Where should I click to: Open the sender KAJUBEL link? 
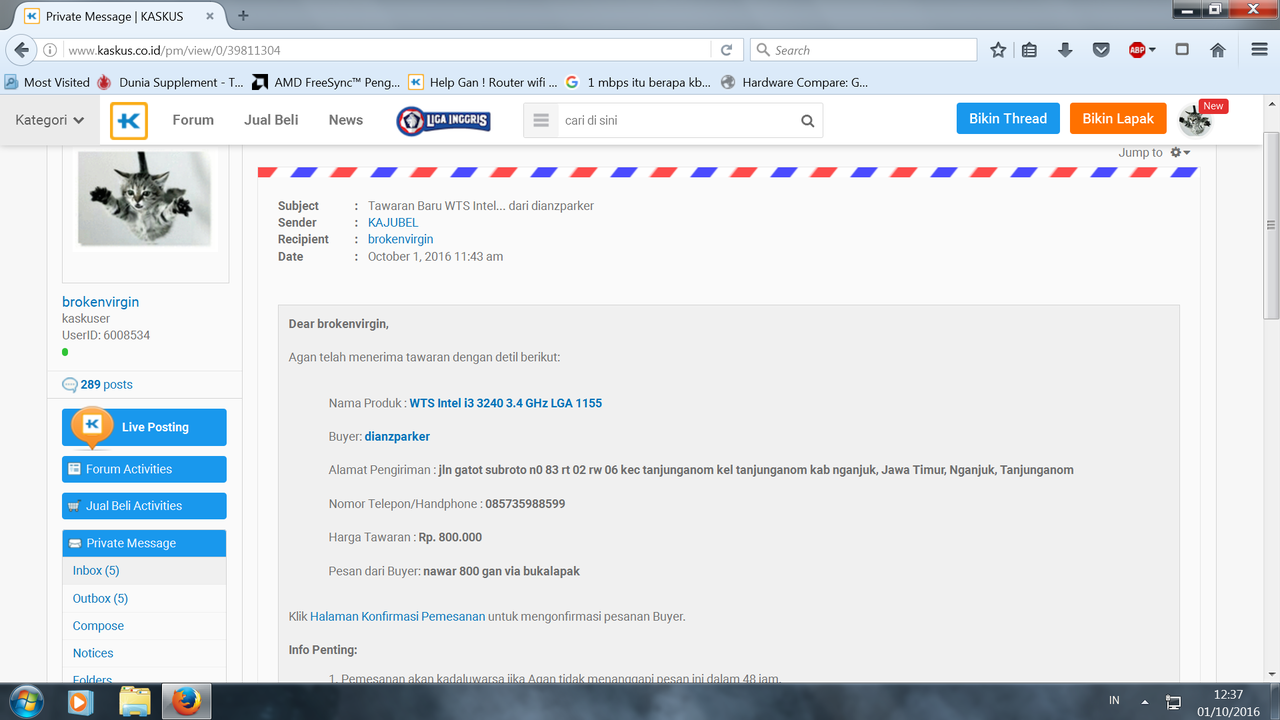(x=393, y=223)
